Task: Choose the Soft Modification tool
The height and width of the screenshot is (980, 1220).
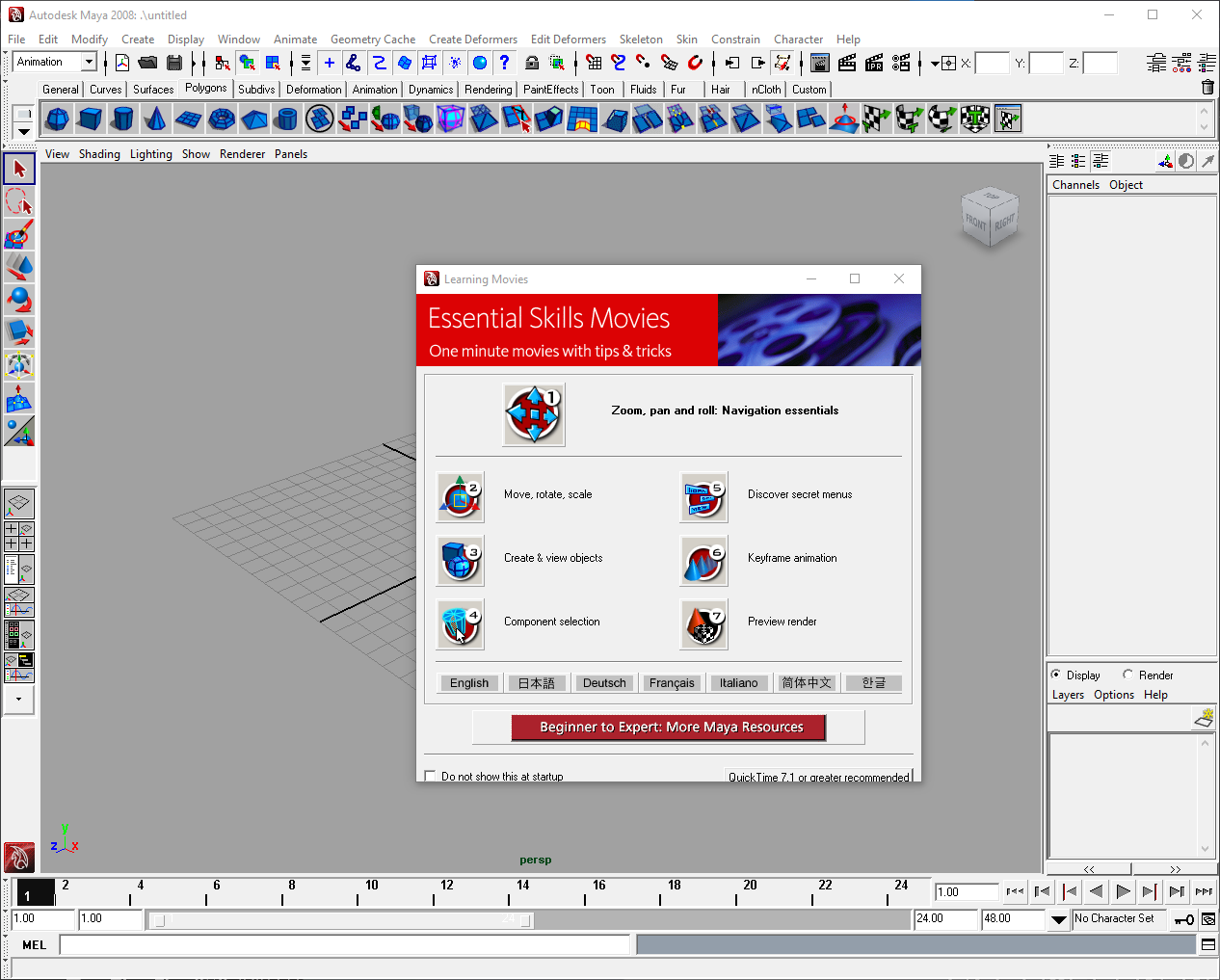Action: (x=19, y=398)
